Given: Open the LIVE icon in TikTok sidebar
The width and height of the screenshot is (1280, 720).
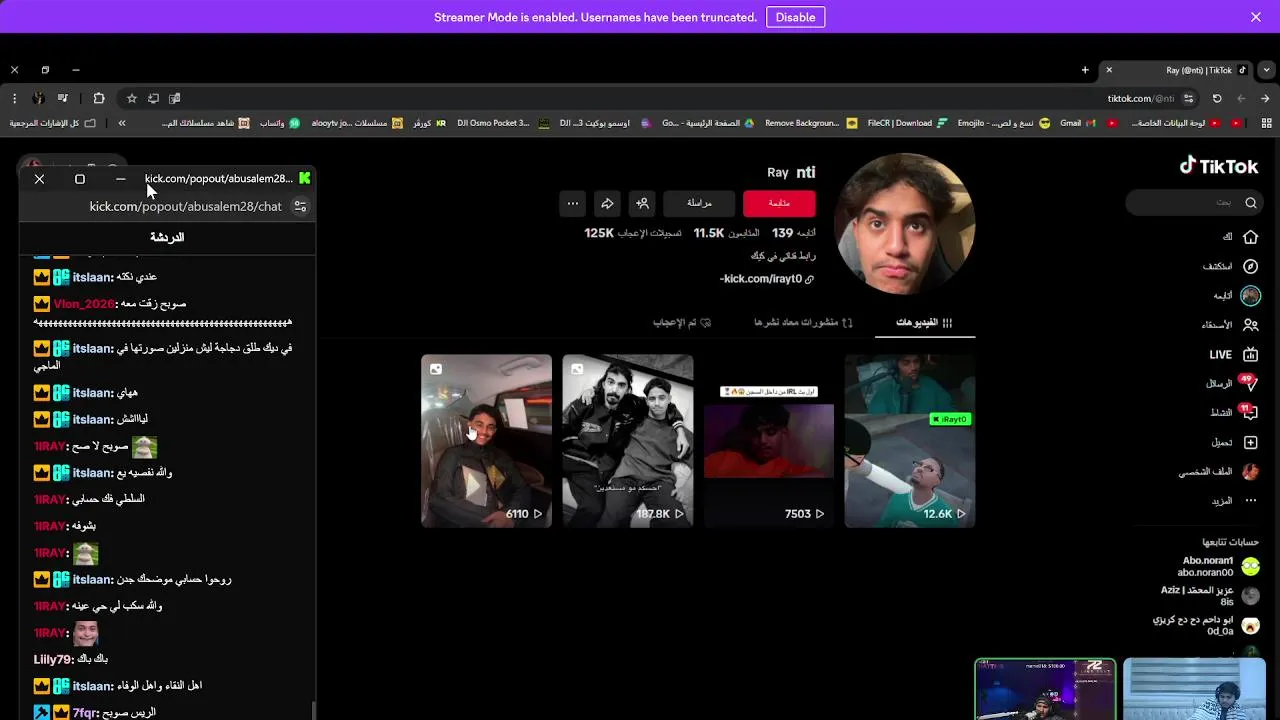Looking at the screenshot, I should pos(1250,354).
